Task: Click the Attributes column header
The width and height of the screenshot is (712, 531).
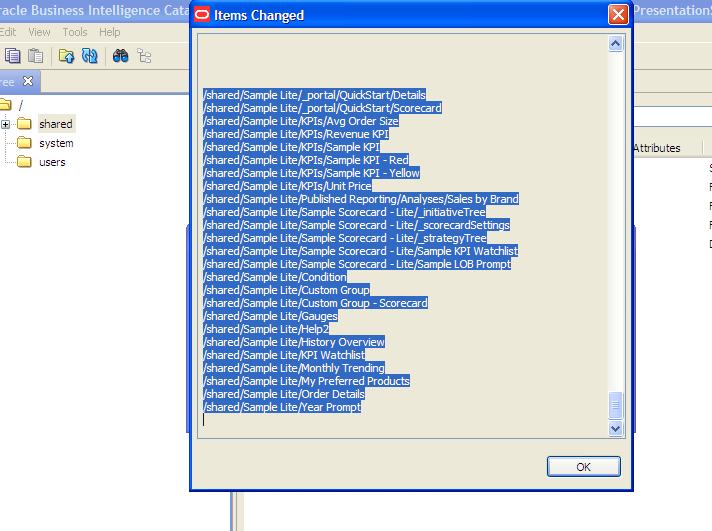Action: [657, 148]
